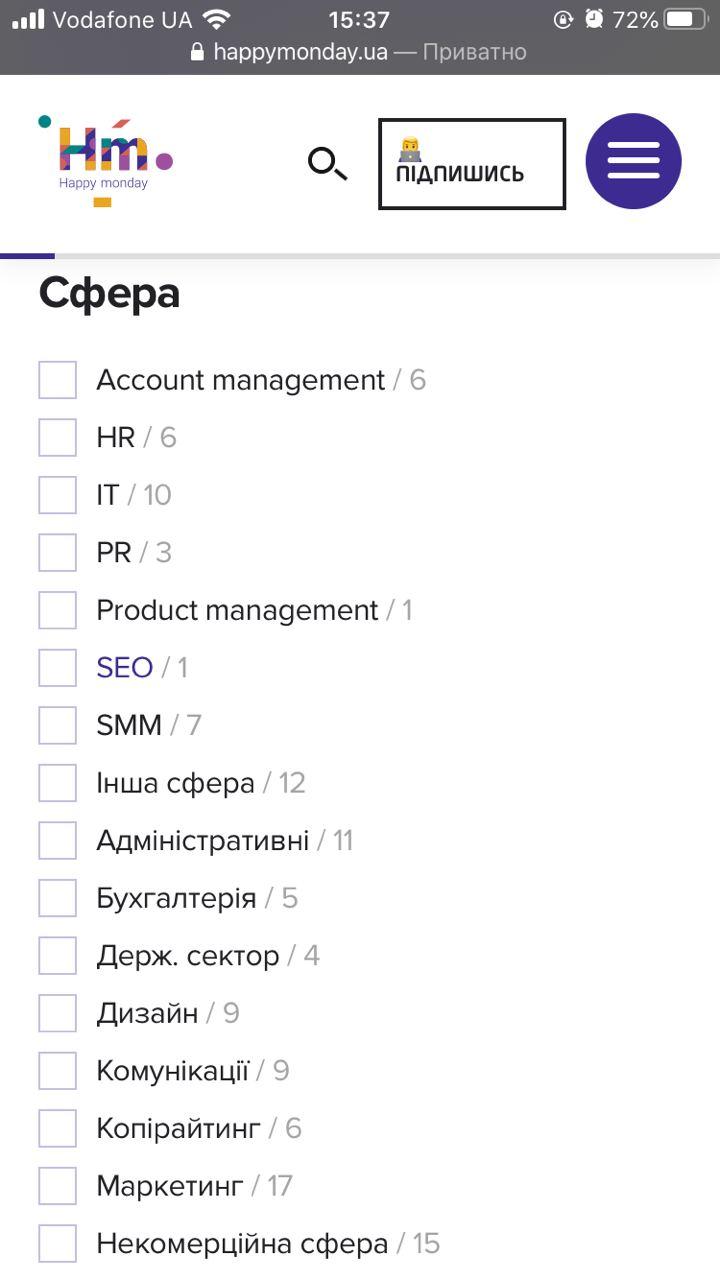Screen dimensions: 720x1280
Task: Enable the SMM filter
Action: (57, 724)
